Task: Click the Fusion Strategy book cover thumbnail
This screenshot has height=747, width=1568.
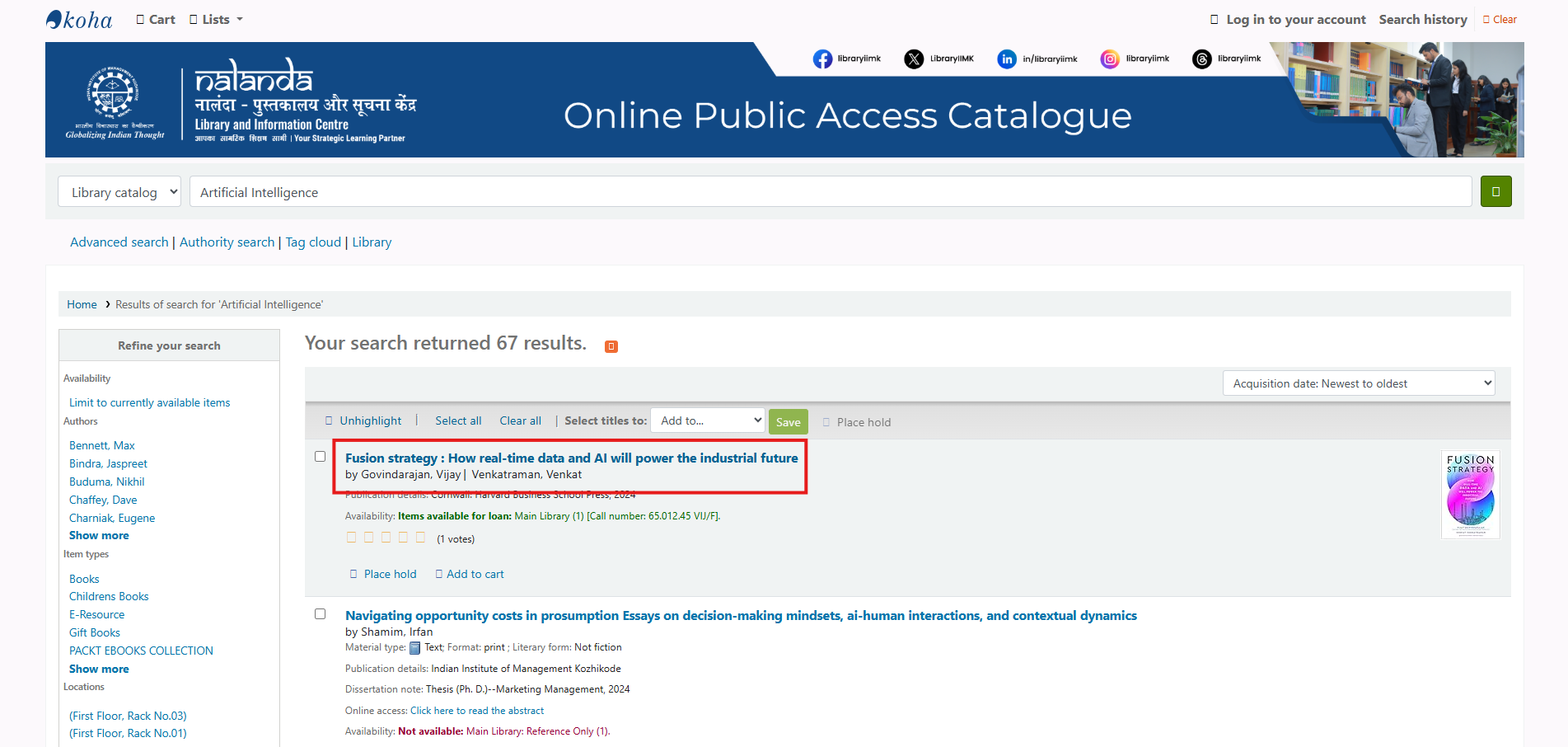Action: click(x=1470, y=495)
